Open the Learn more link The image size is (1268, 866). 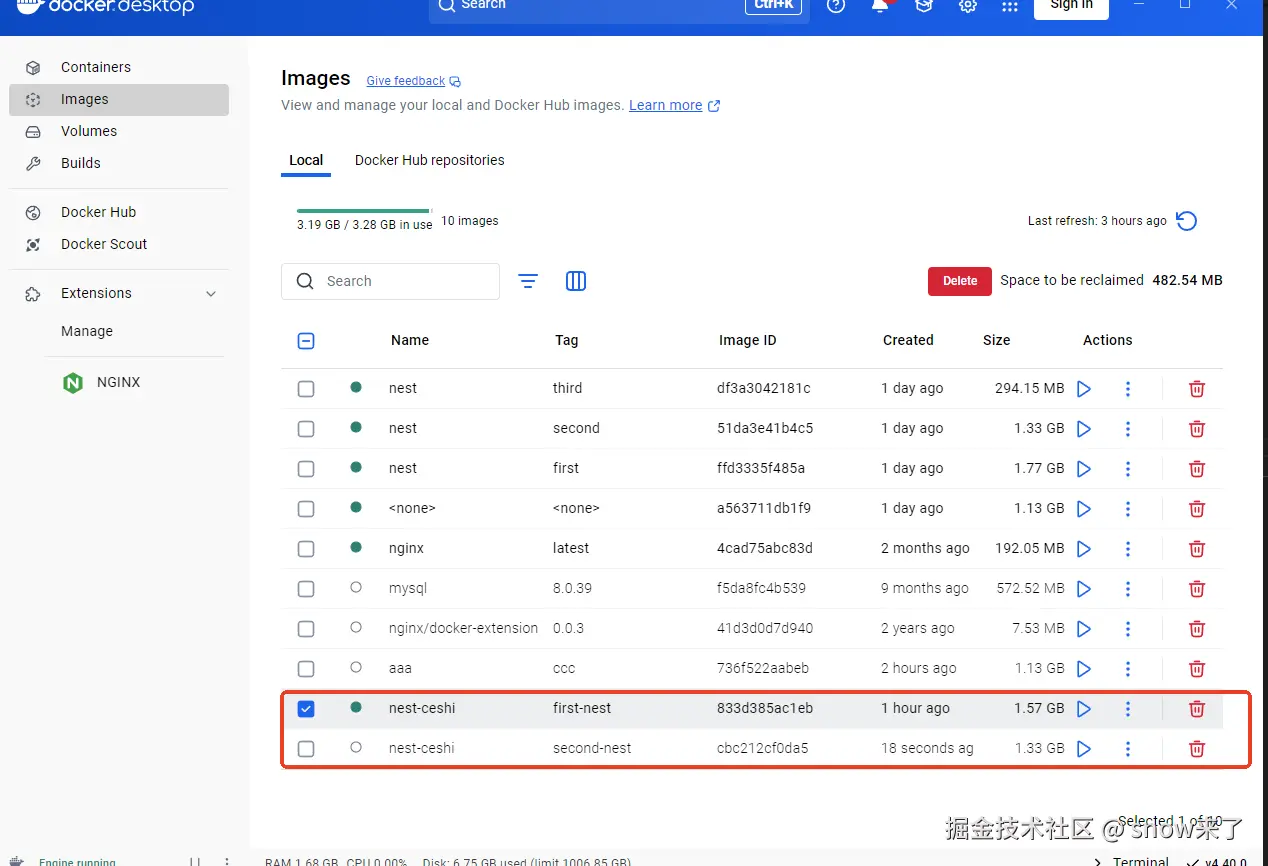(674, 105)
